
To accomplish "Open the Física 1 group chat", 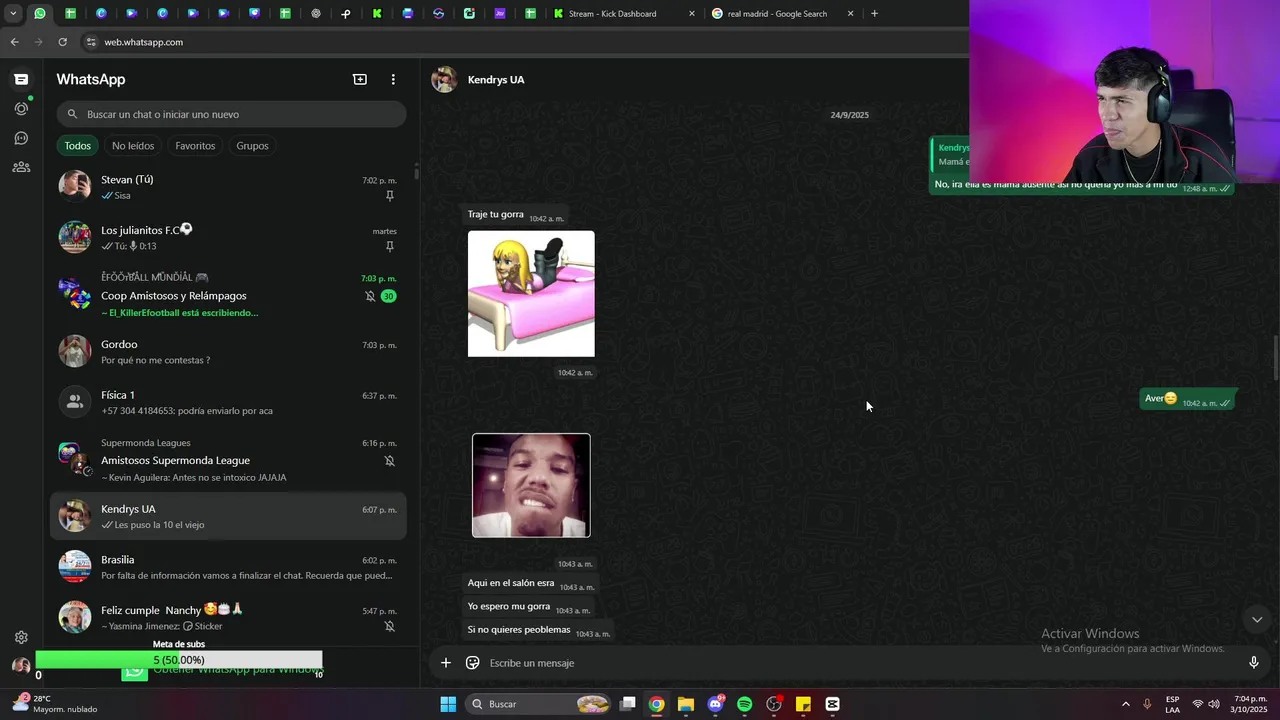I will [228, 402].
